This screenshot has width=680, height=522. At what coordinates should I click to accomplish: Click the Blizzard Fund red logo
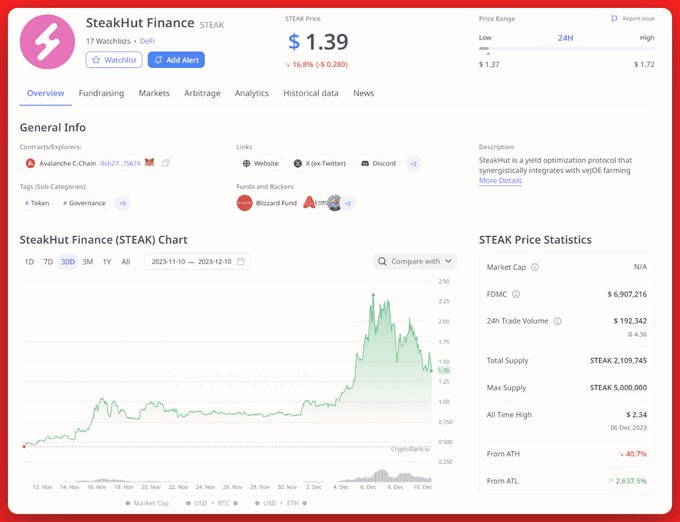pos(245,203)
